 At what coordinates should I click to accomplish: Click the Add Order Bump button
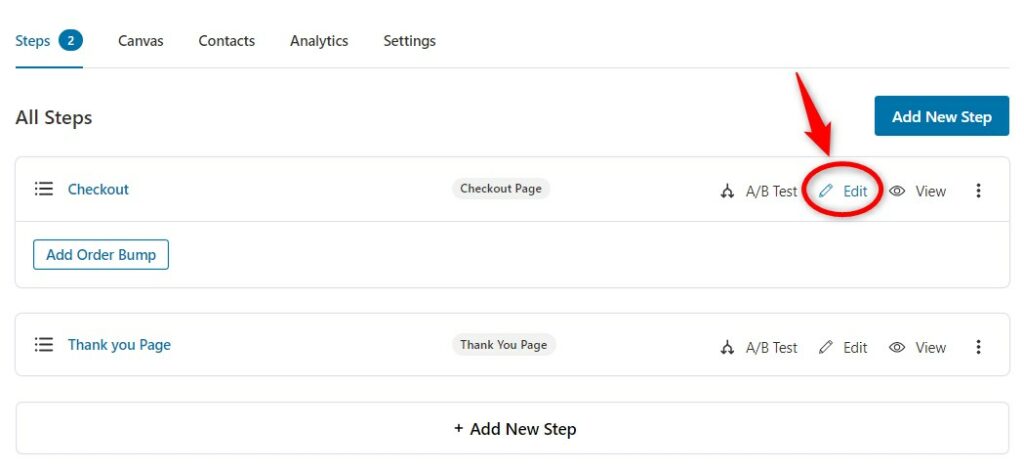pos(101,255)
